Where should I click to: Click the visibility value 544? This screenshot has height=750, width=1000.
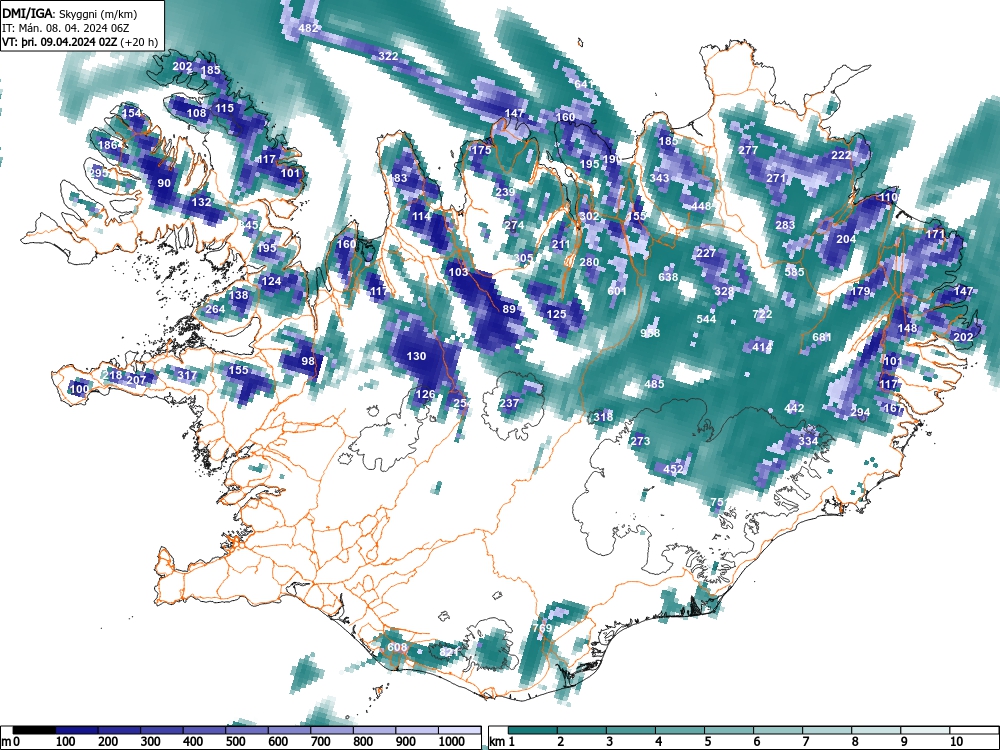click(706, 319)
